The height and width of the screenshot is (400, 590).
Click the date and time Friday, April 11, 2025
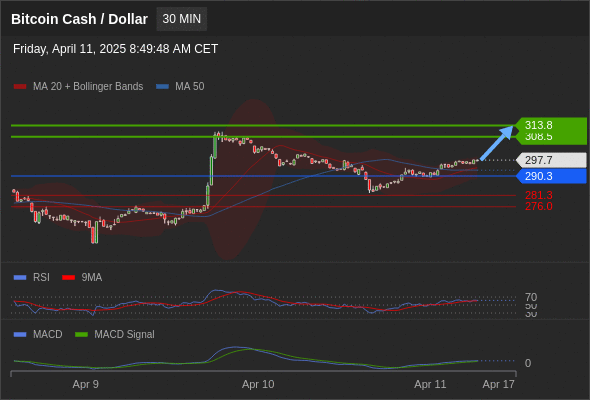click(116, 49)
